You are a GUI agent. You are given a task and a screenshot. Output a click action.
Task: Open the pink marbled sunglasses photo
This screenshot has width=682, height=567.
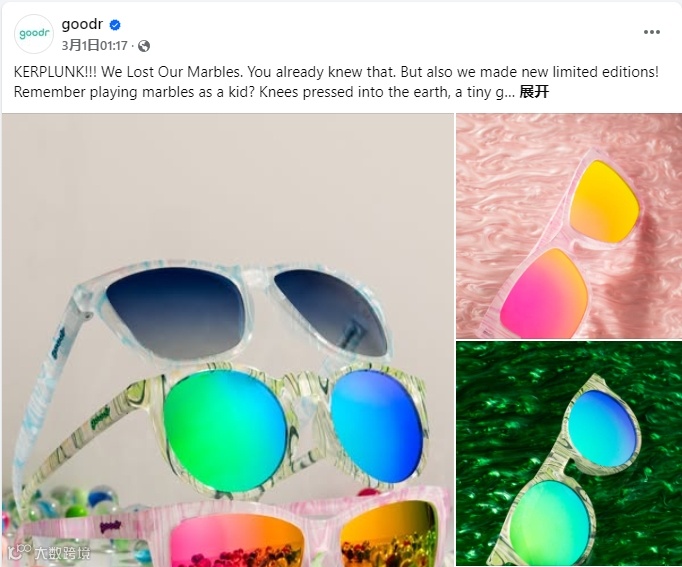pyautogui.click(x=569, y=226)
